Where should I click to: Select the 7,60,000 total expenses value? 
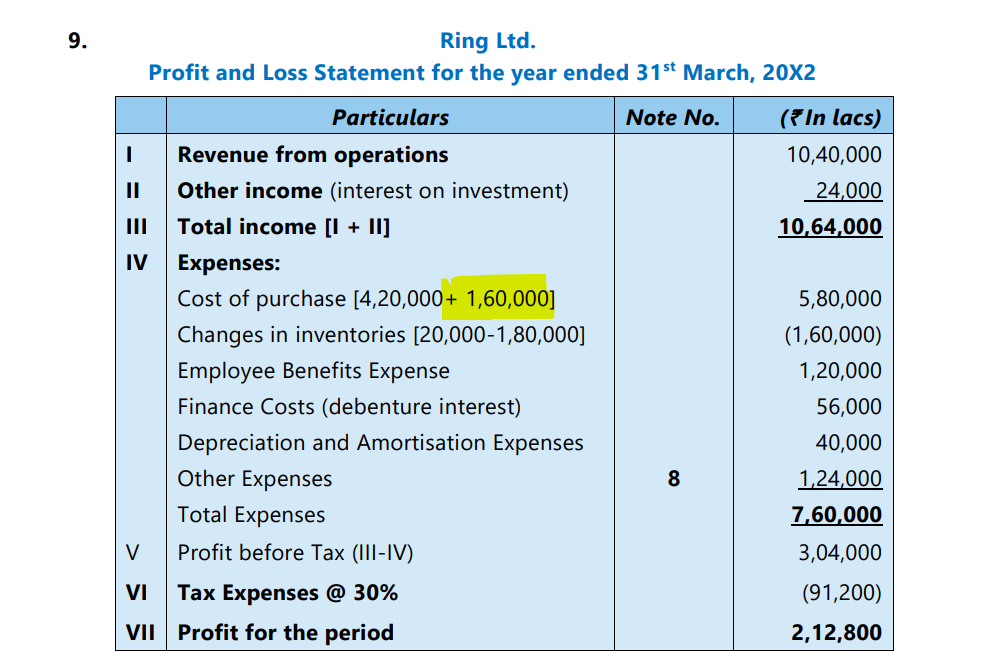[836, 515]
